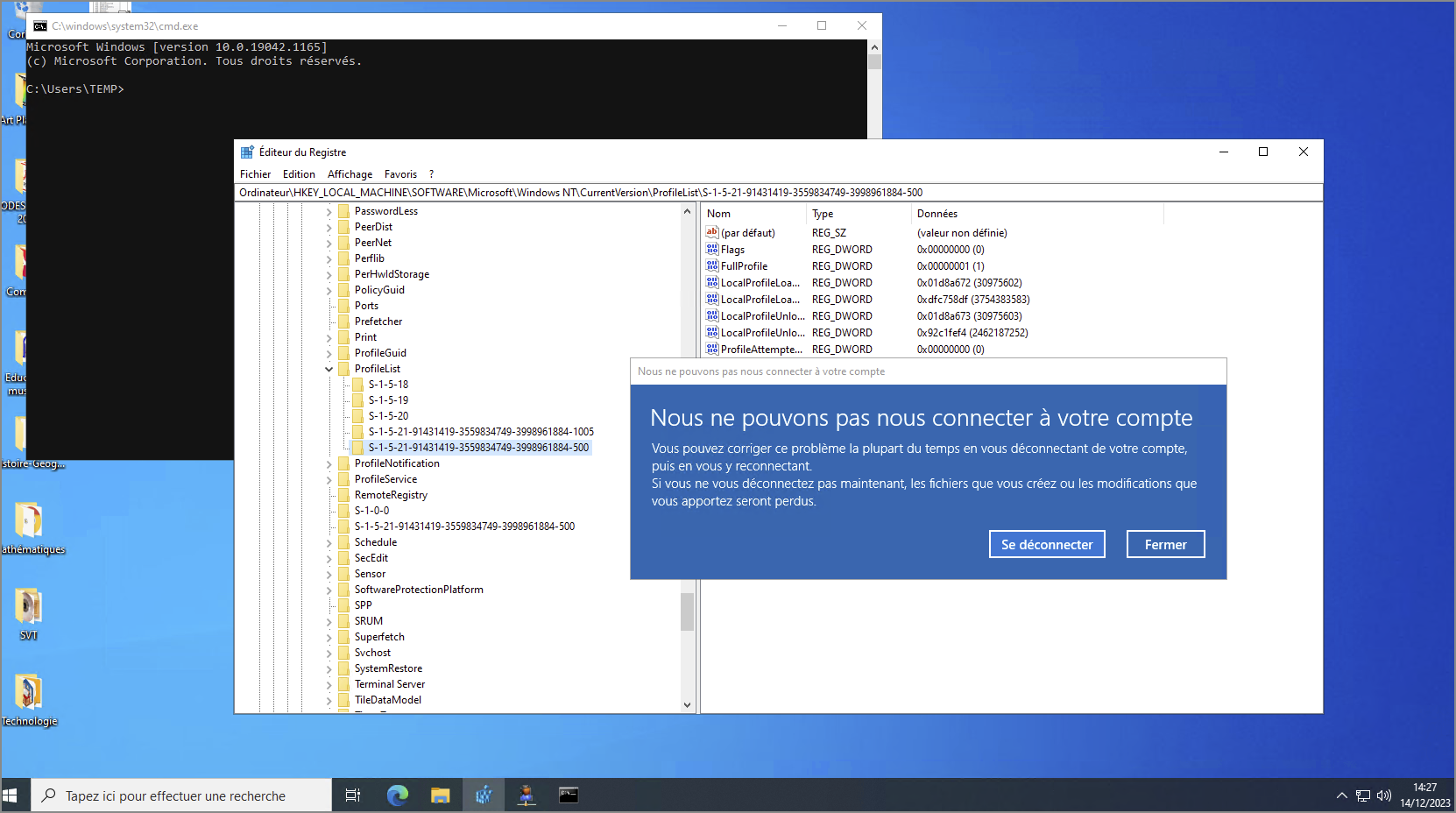Select the S-1-5-21-...-500 key under ProfileList
The width and height of the screenshot is (1456, 813).
point(478,448)
